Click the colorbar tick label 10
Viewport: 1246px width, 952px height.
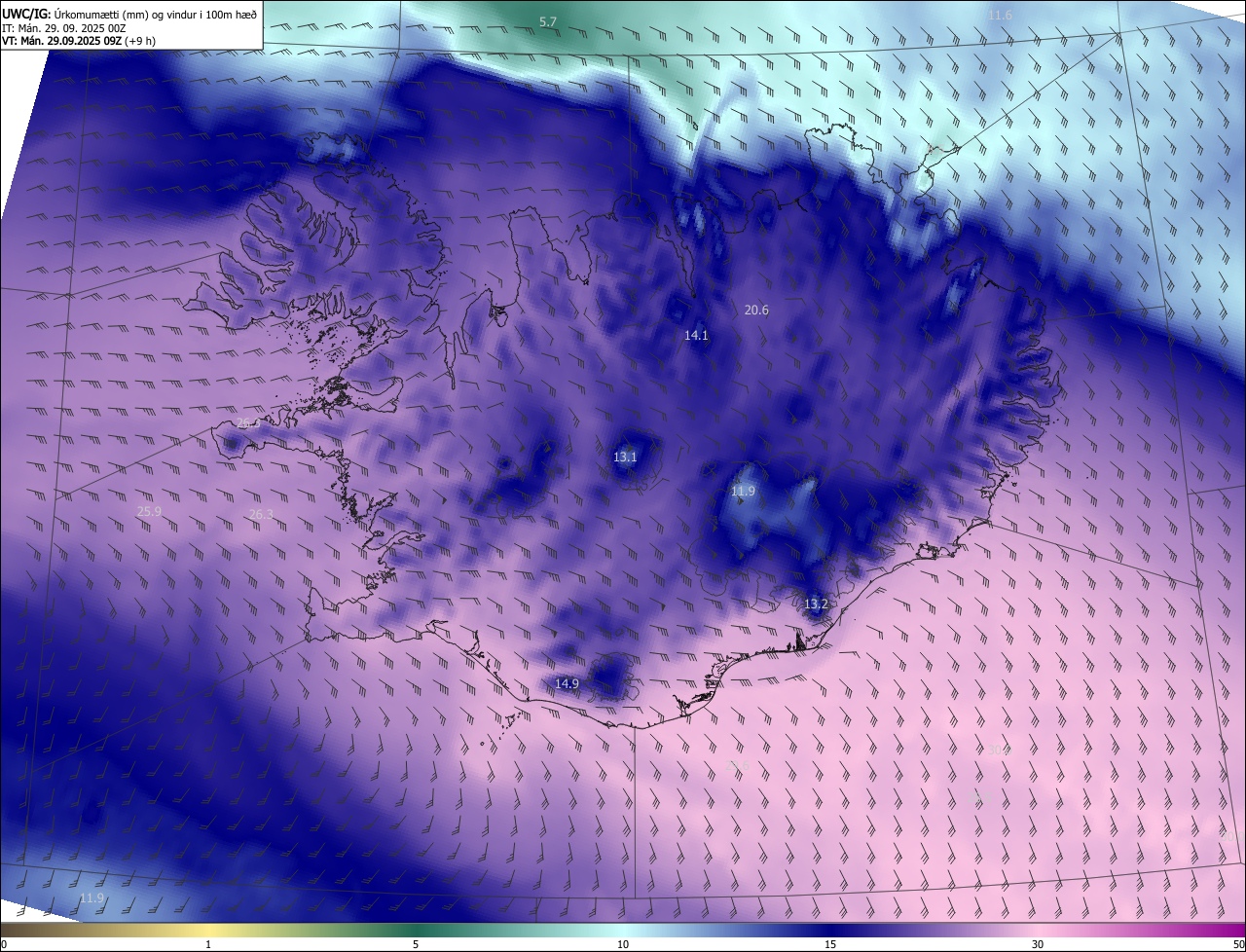click(x=623, y=944)
